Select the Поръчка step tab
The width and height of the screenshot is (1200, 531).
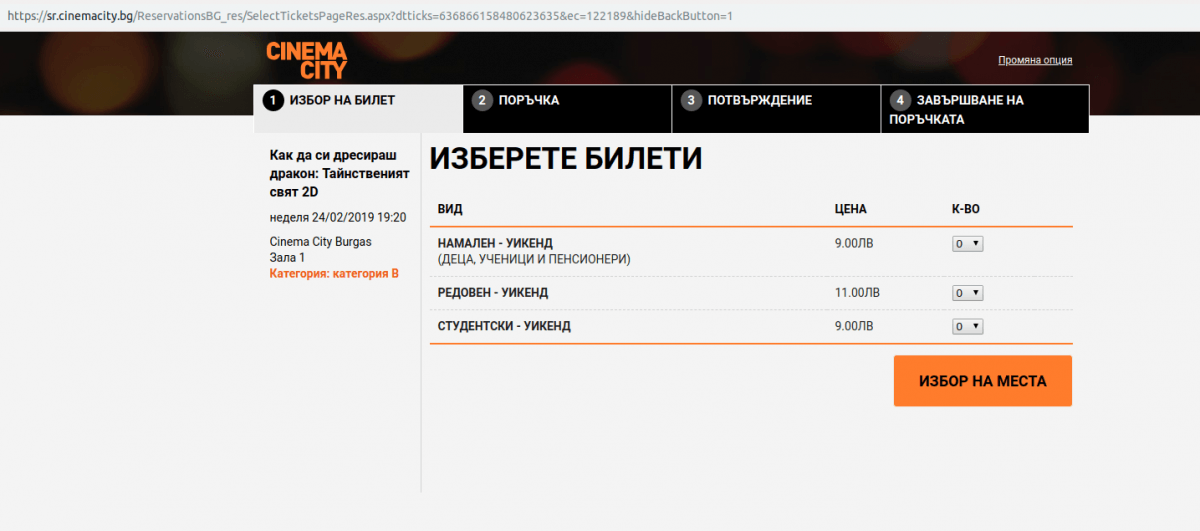click(567, 109)
